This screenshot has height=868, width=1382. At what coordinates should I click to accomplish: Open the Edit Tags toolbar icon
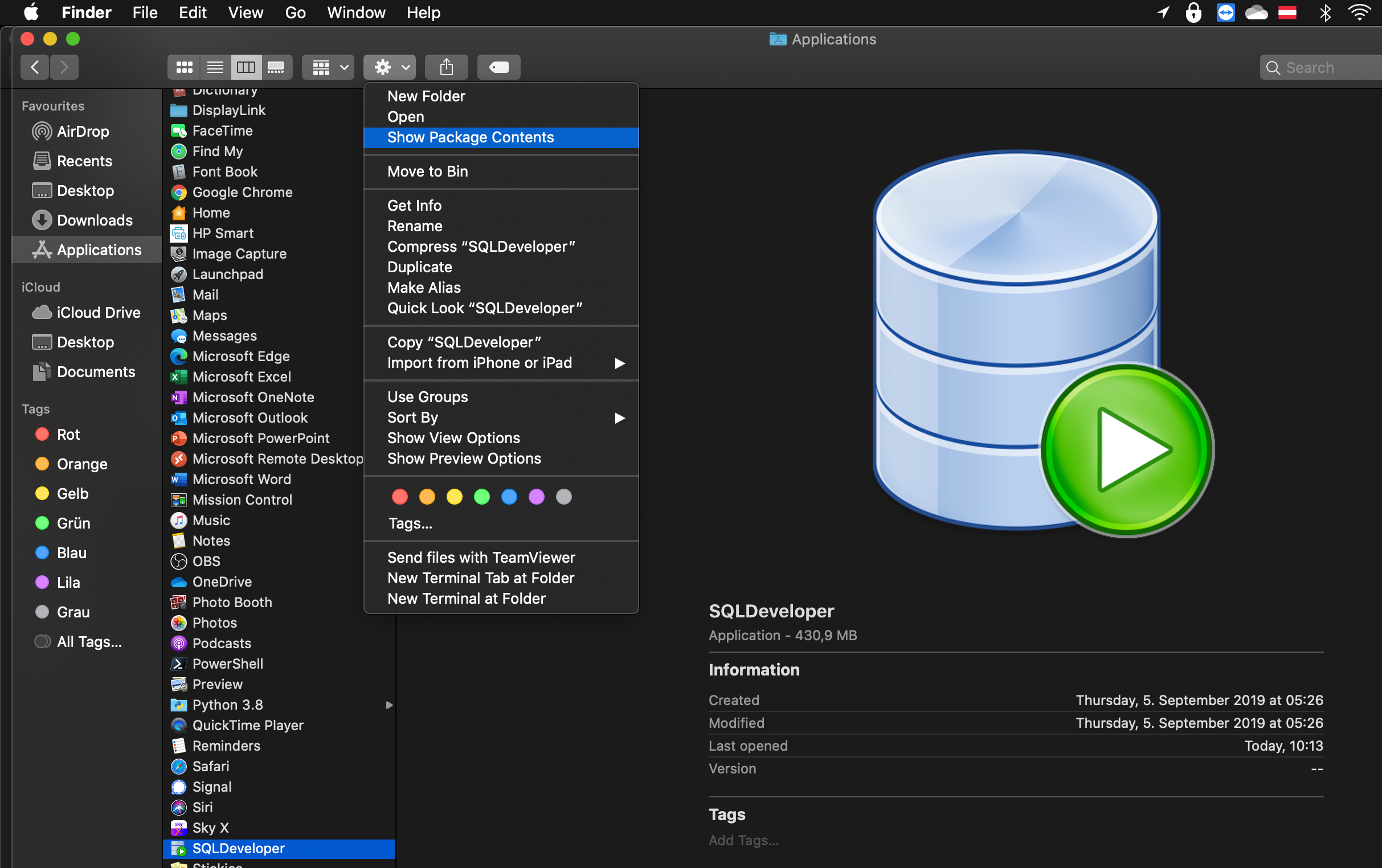497,67
